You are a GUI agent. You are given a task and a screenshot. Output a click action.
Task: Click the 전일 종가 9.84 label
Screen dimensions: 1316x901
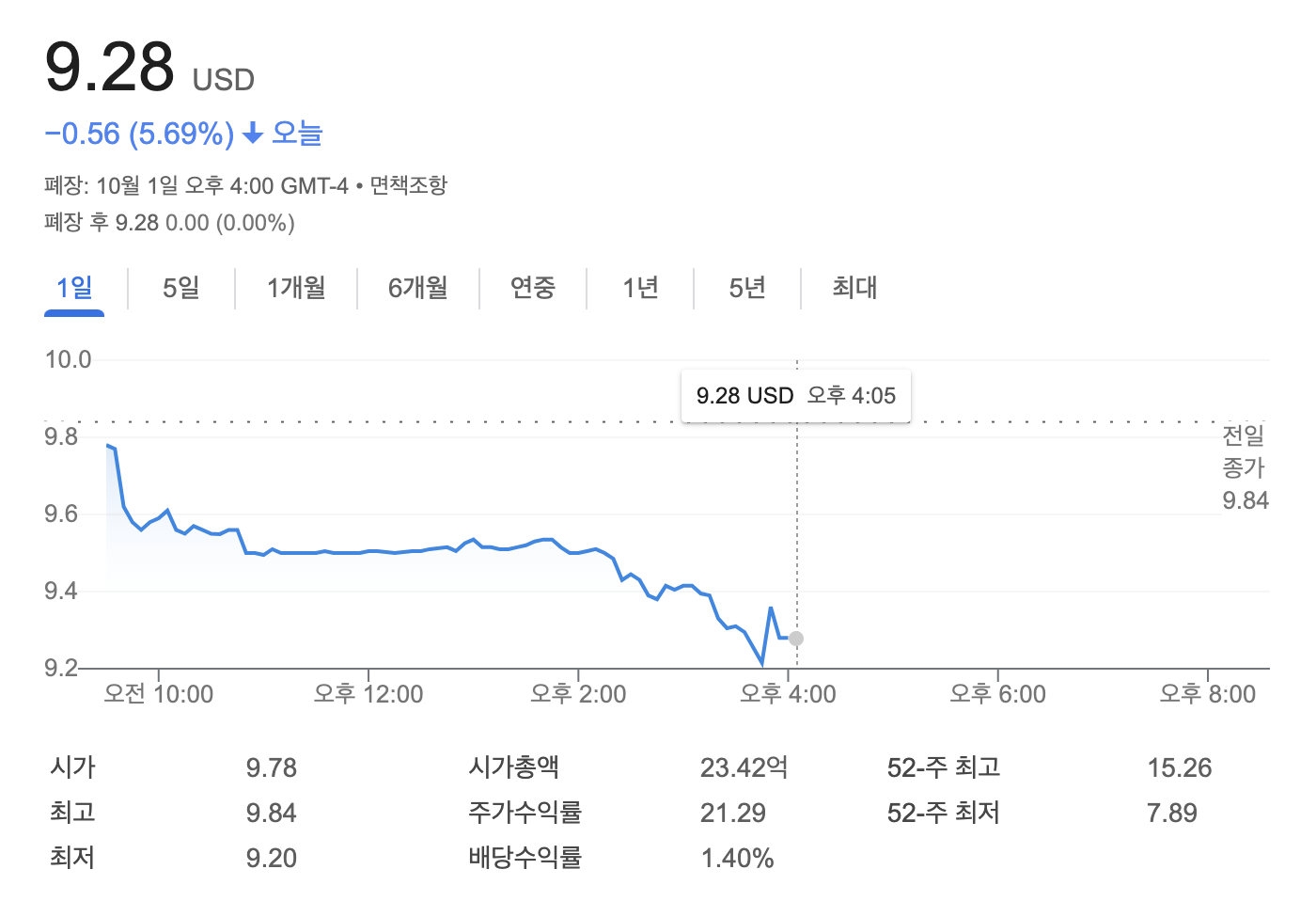(x=1245, y=467)
